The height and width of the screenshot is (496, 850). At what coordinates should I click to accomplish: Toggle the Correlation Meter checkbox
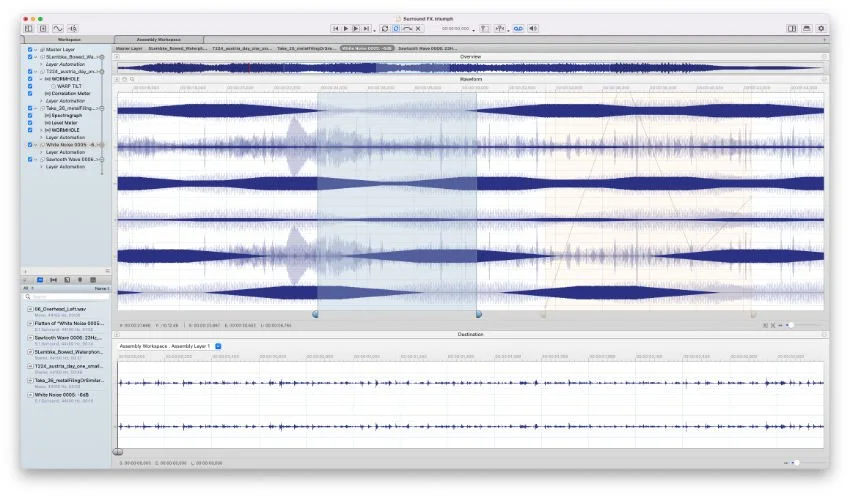click(x=30, y=93)
